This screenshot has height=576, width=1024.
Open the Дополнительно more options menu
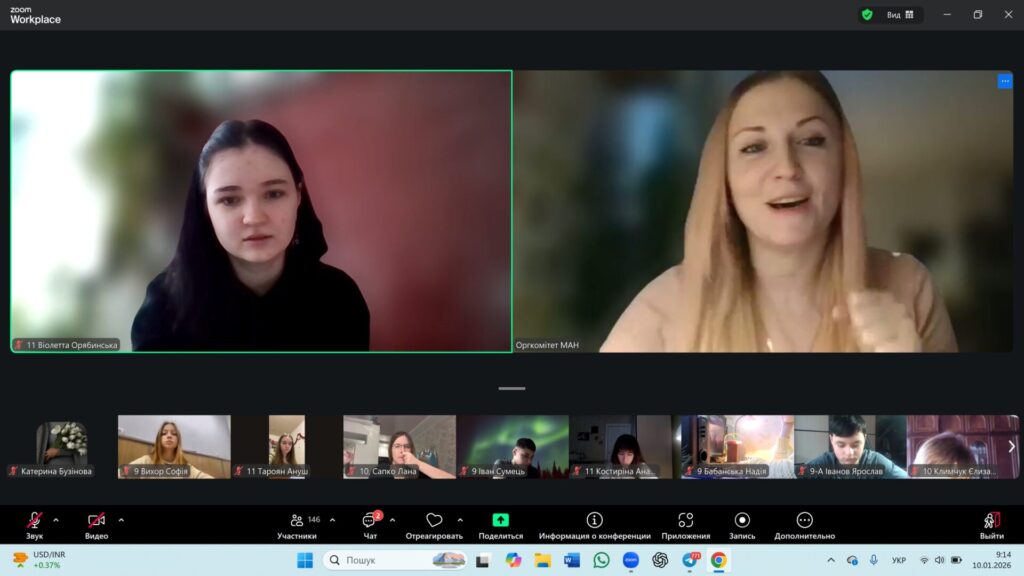(804, 522)
